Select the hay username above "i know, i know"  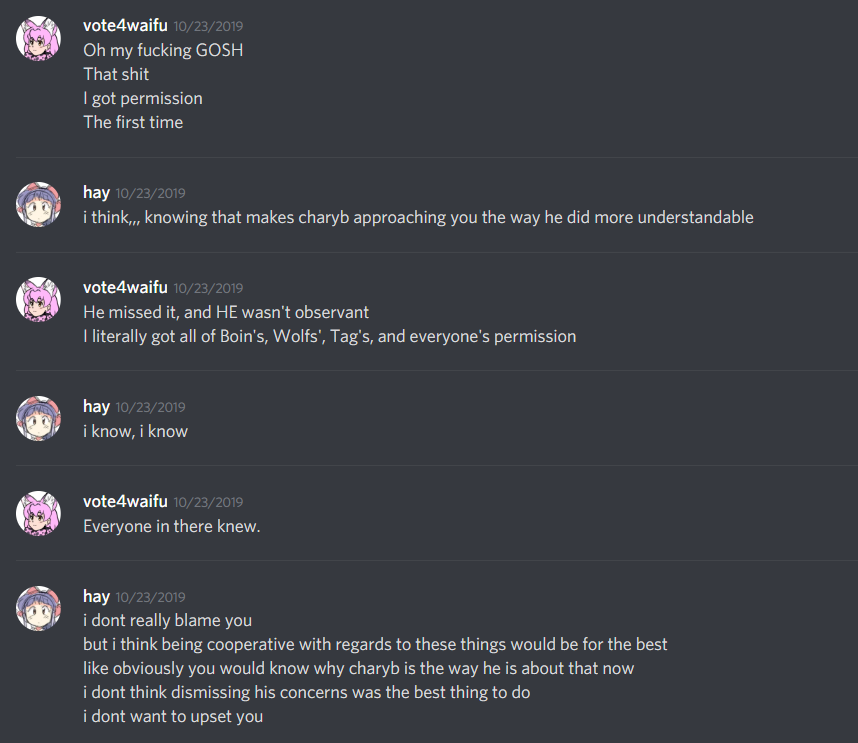(96, 407)
